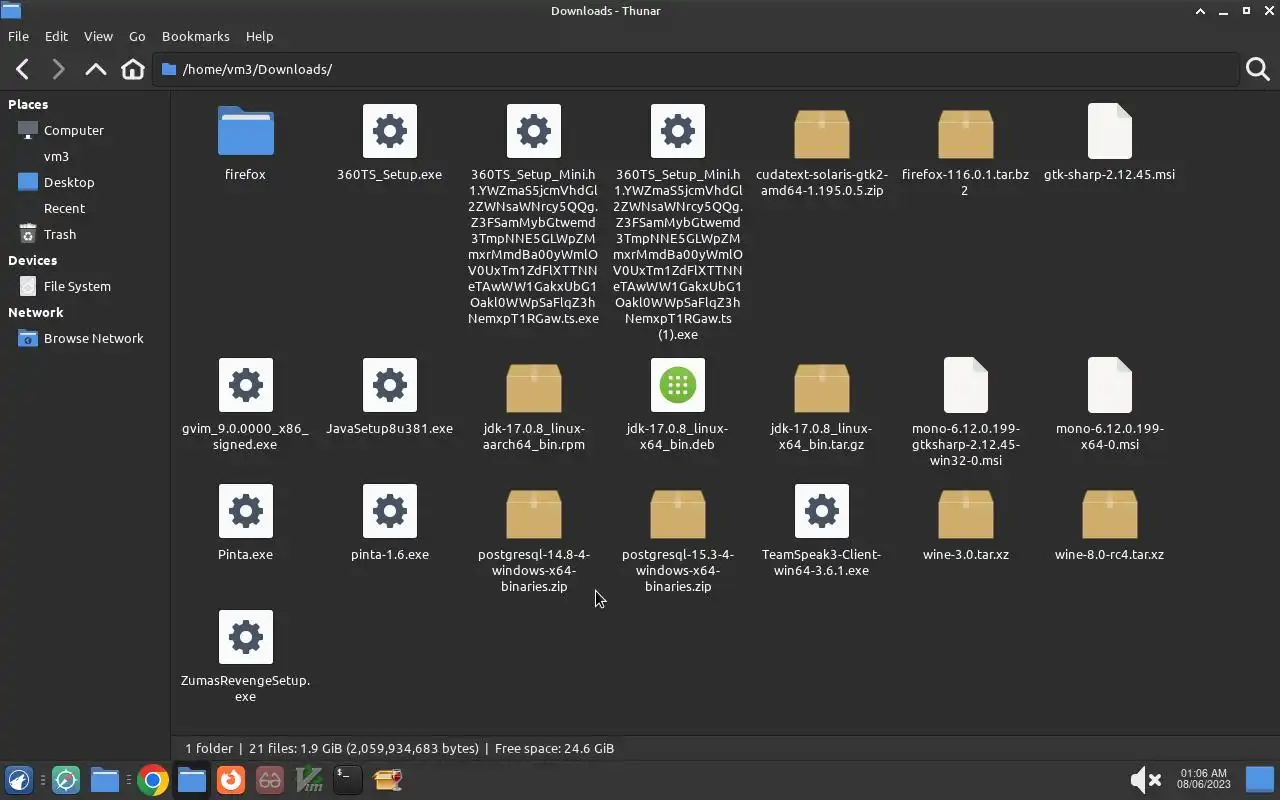Image resolution: width=1280 pixels, height=800 pixels.
Task: Select the JavaSetup8u381.exe icon
Action: tap(390, 385)
